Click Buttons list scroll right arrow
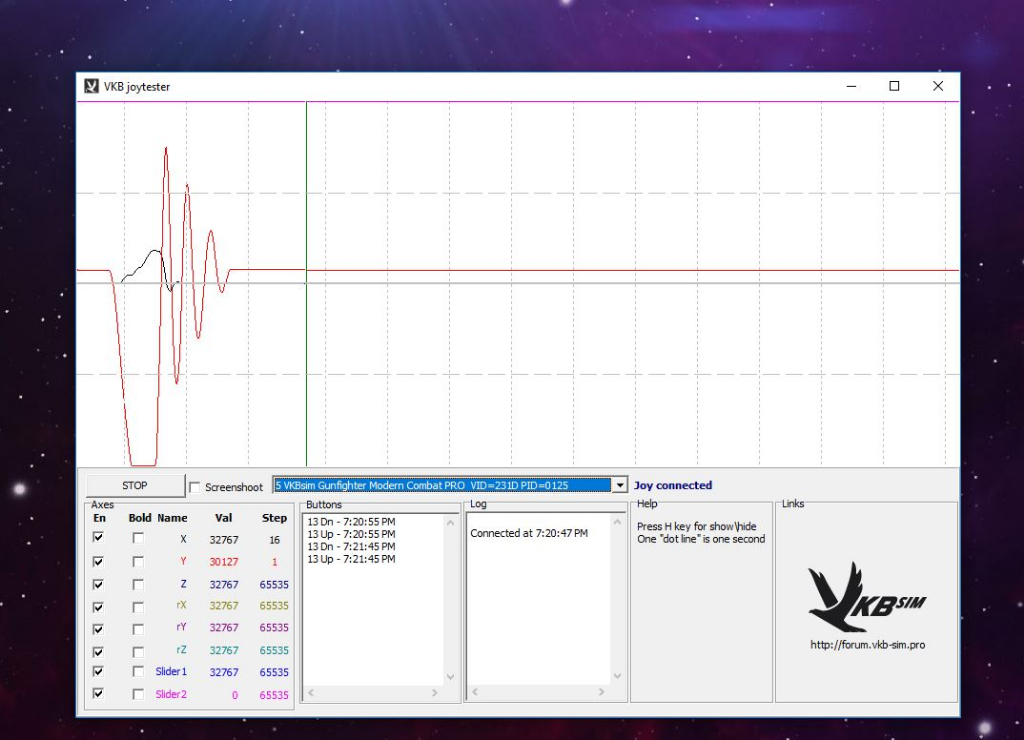Viewport: 1024px width, 740px height. click(x=435, y=692)
